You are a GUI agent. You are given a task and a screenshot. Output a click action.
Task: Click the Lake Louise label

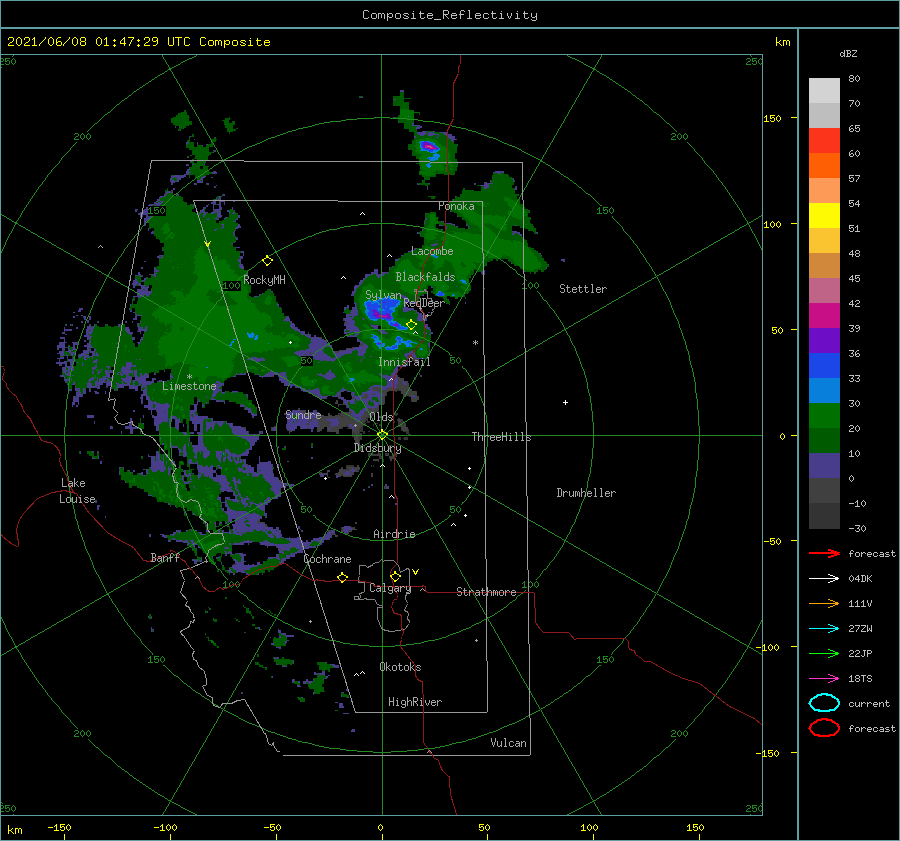[77, 491]
